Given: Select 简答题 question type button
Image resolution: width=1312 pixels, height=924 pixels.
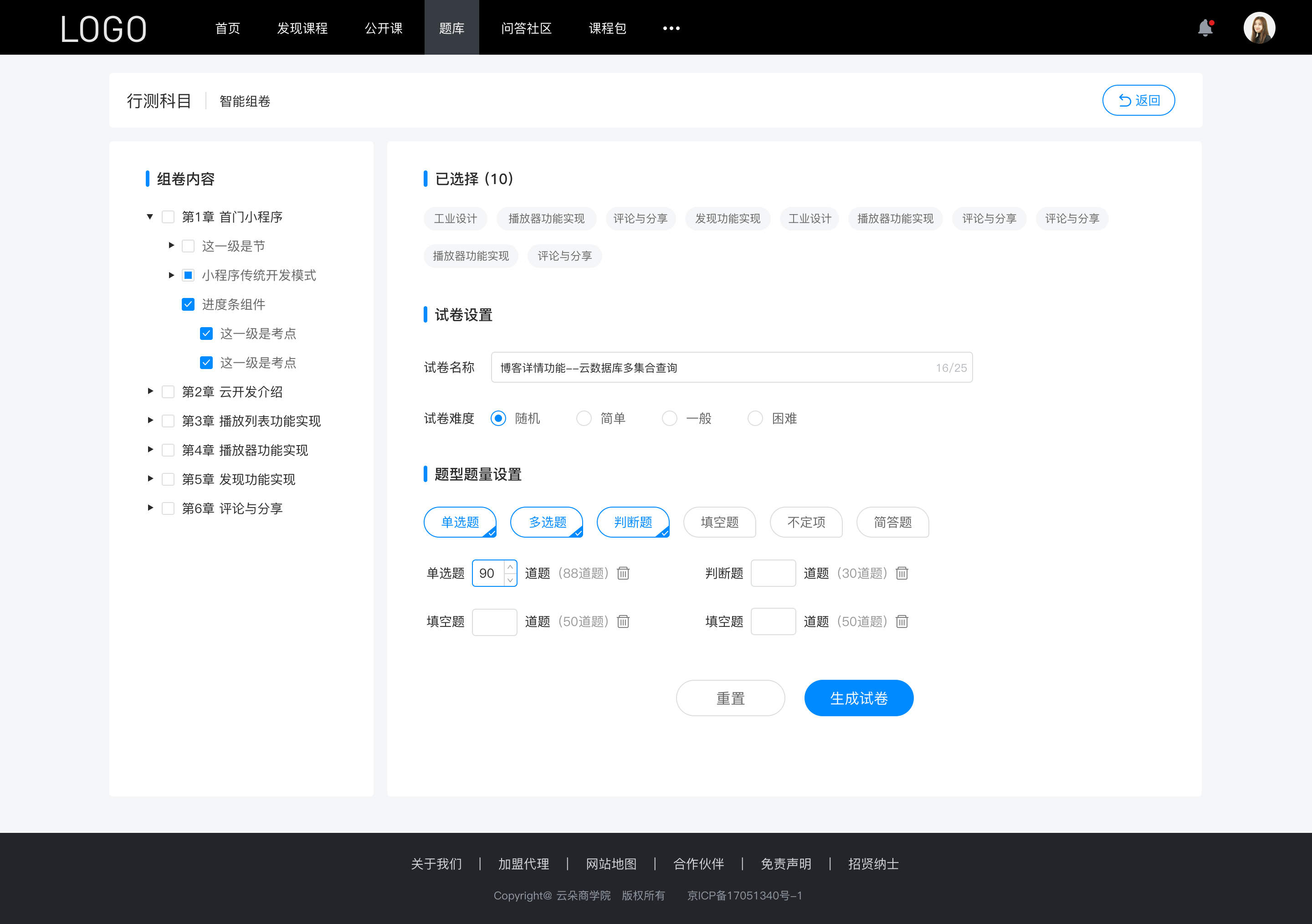Looking at the screenshot, I should (x=893, y=522).
